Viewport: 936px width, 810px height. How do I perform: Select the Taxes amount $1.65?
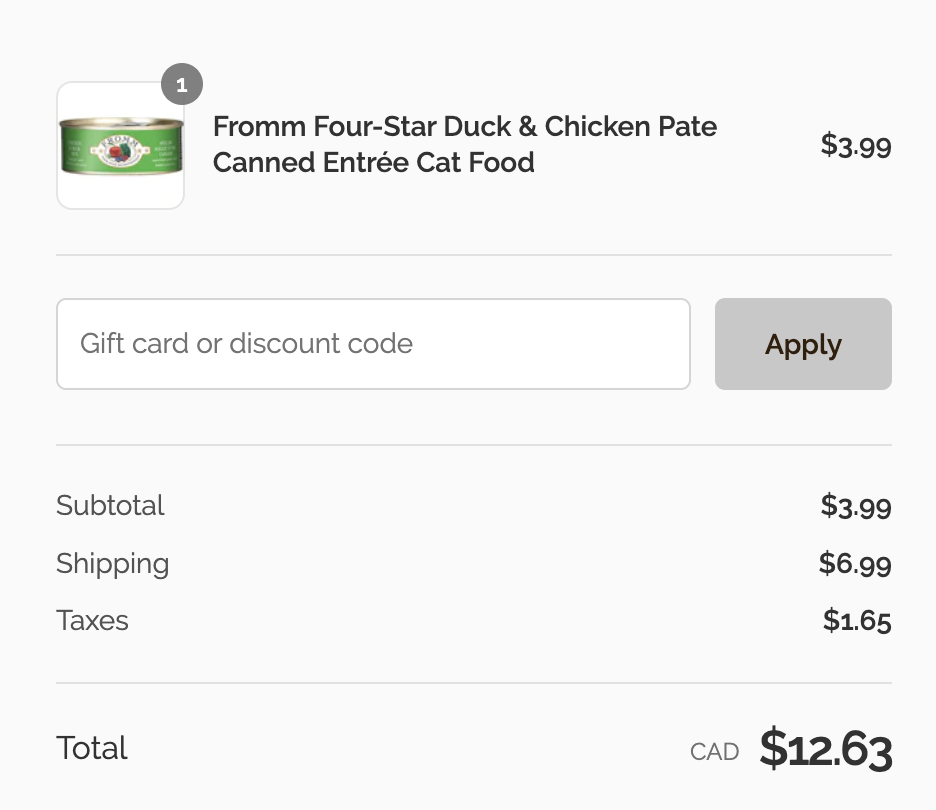(x=857, y=621)
